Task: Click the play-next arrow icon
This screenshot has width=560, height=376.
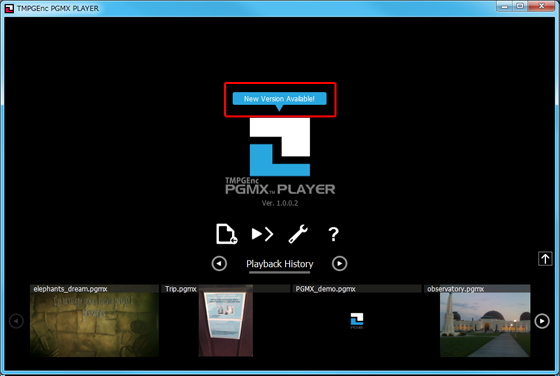Action: (262, 234)
